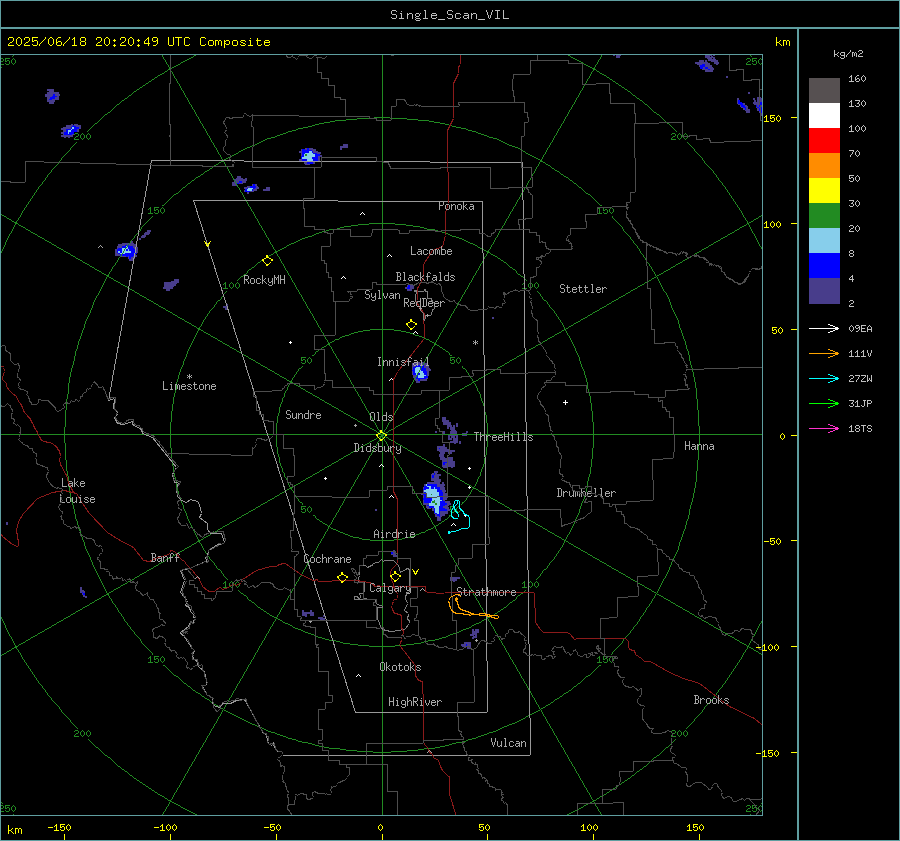Viewport: 900px width, 841px height.
Task: Click the Innisfail label
Action: [x=403, y=362]
